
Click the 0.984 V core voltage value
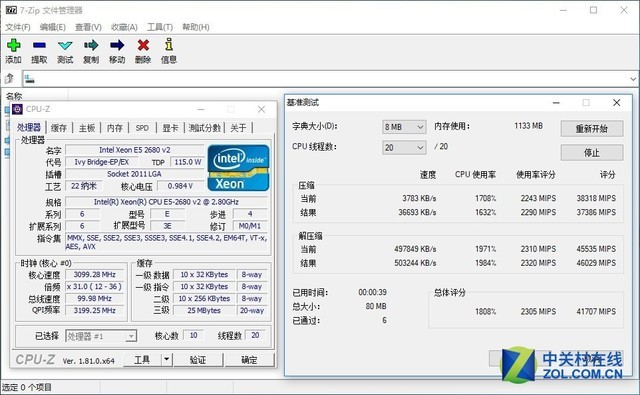(x=180, y=186)
